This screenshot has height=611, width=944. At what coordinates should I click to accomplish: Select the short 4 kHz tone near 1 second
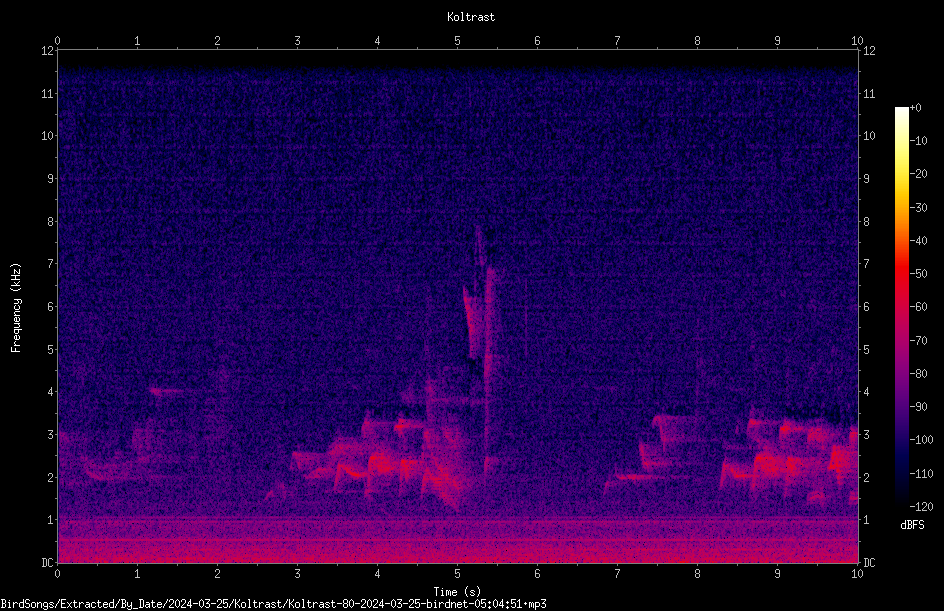click(167, 391)
